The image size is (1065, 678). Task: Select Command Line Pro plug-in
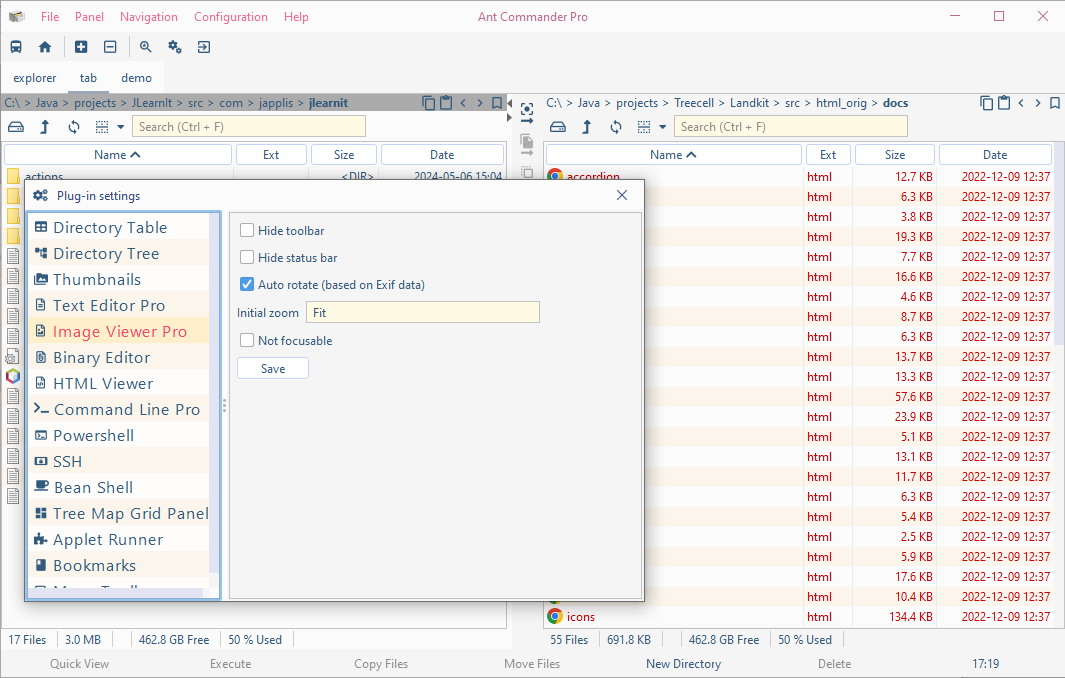[x=120, y=410]
